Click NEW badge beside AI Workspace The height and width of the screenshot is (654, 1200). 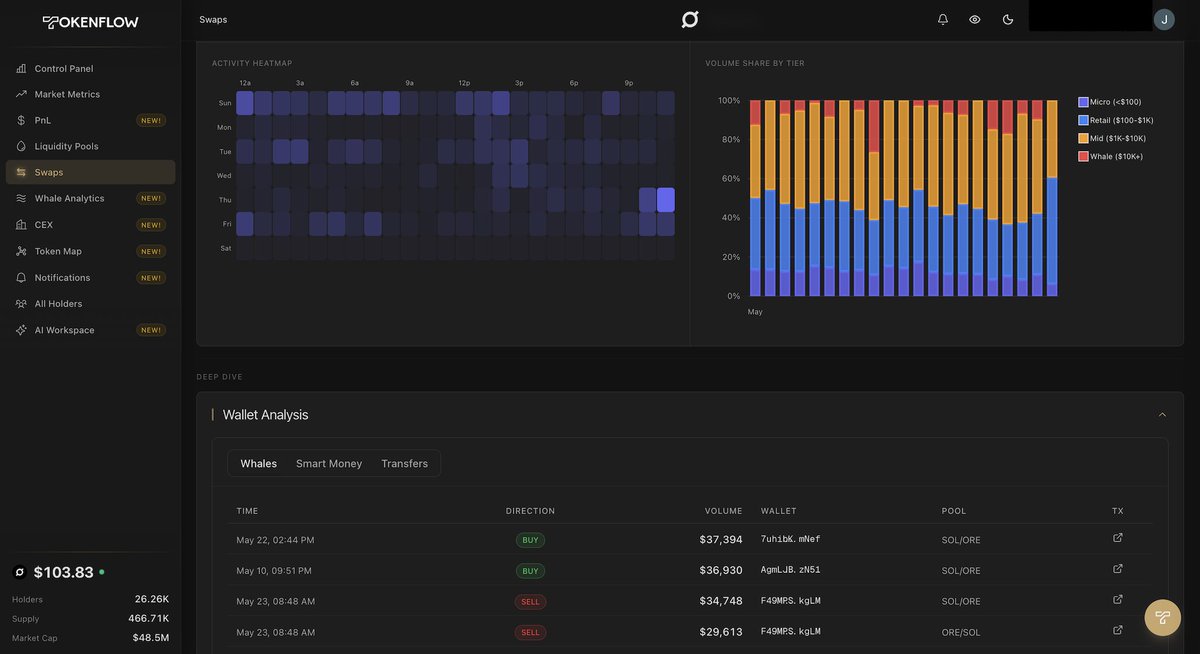[151, 330]
